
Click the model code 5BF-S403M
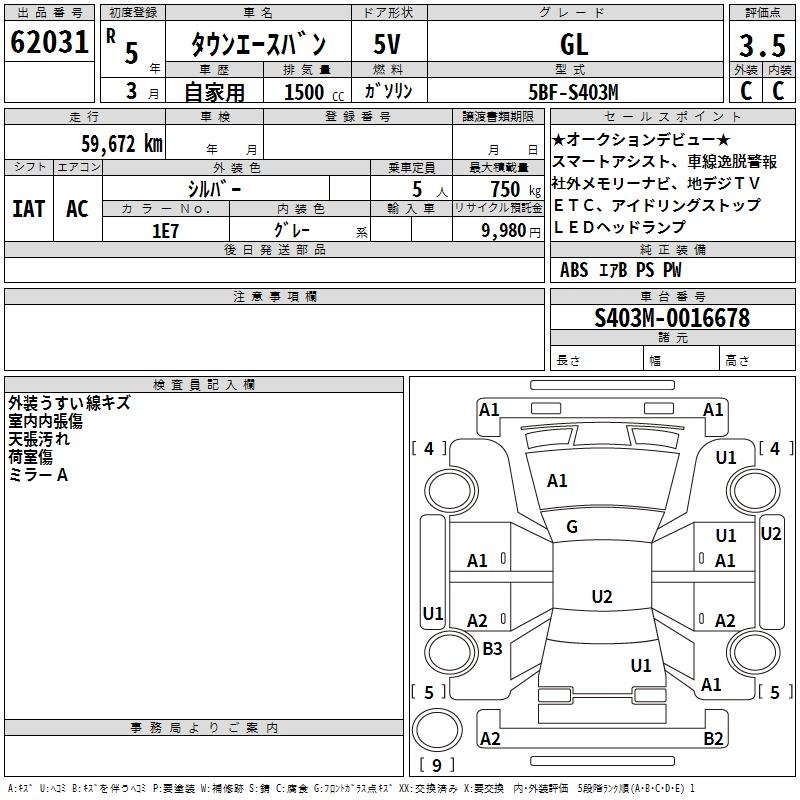click(573, 92)
